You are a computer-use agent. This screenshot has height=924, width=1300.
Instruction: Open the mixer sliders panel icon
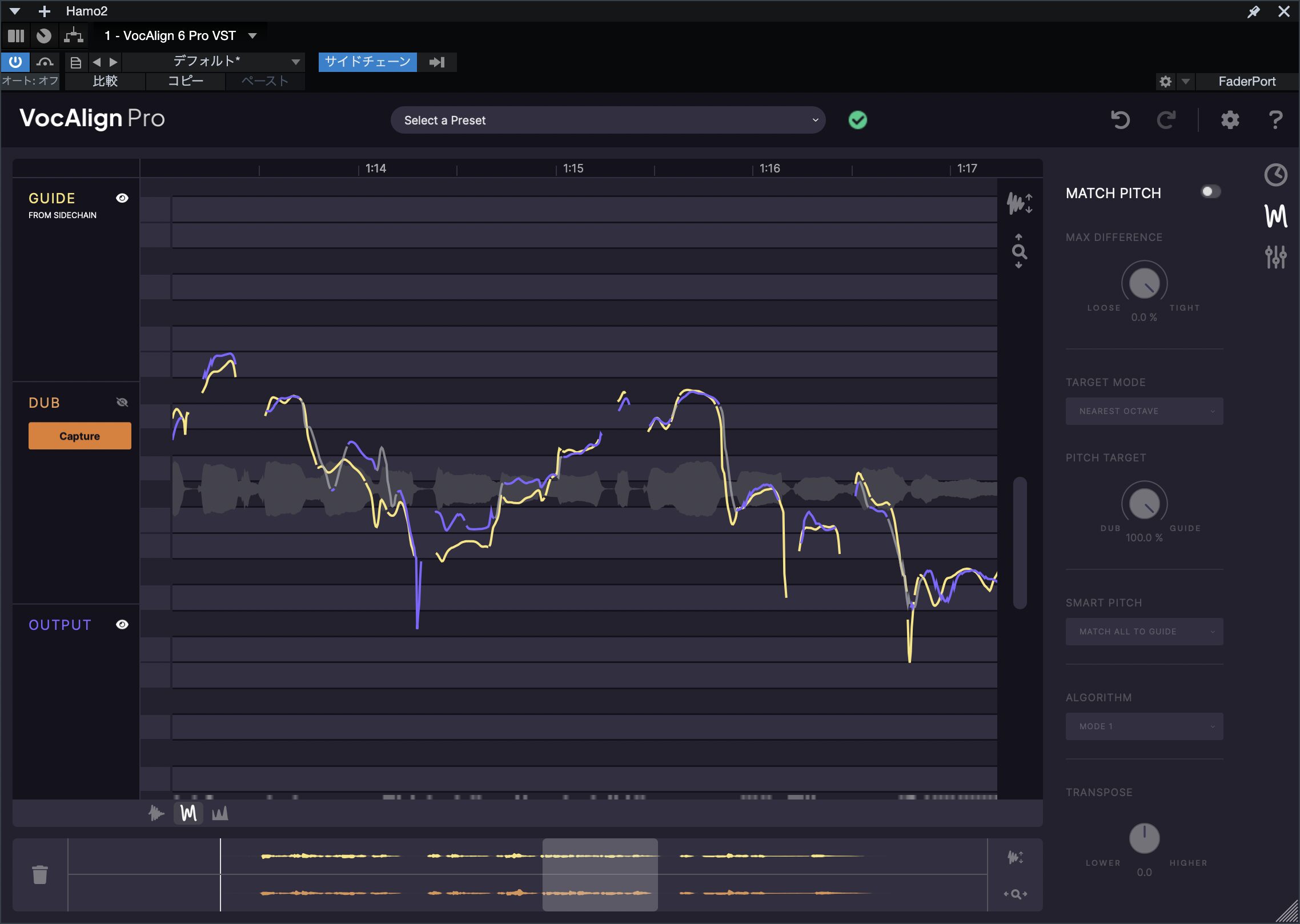point(1275,257)
